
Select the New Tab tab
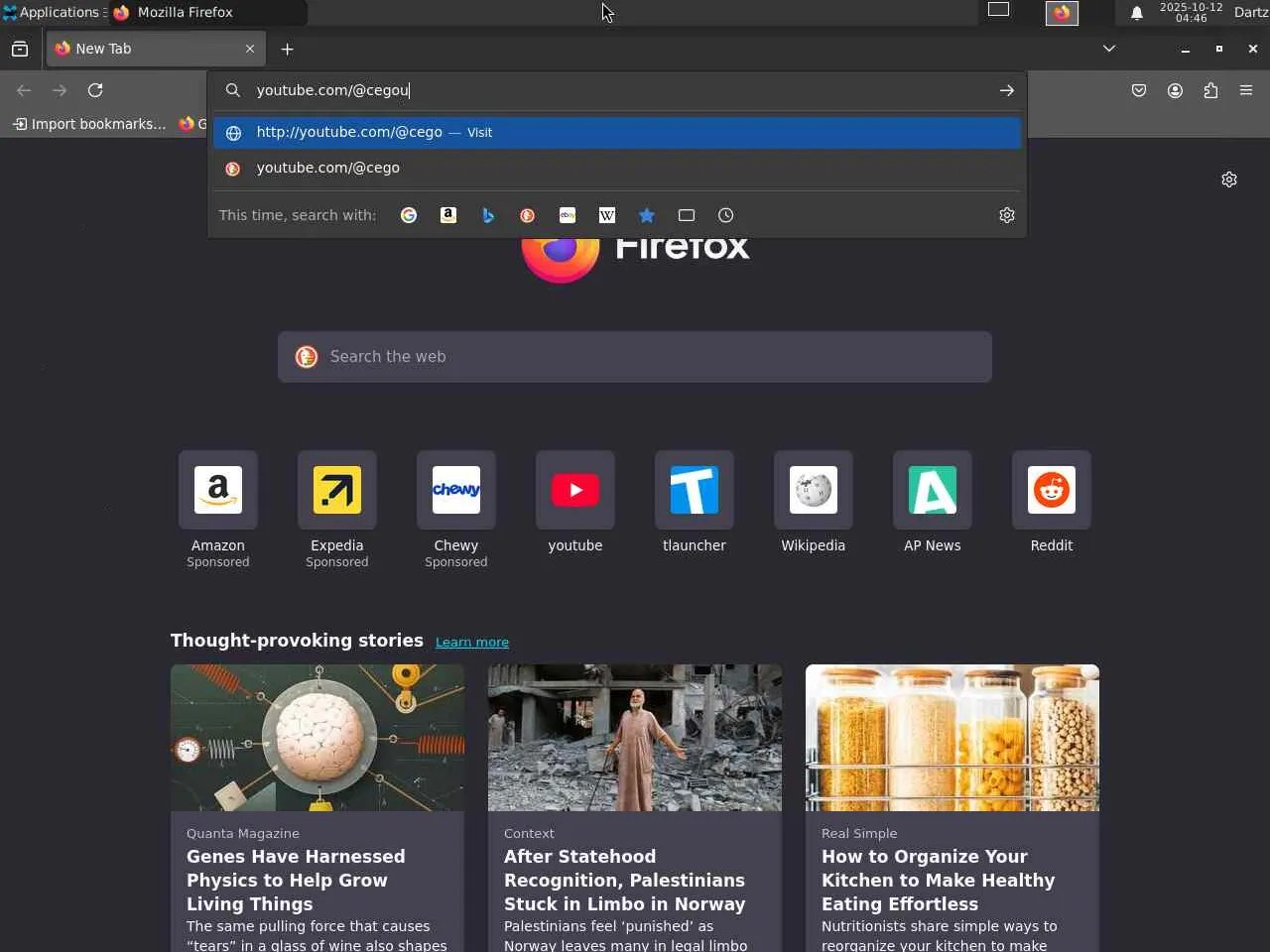click(156, 49)
